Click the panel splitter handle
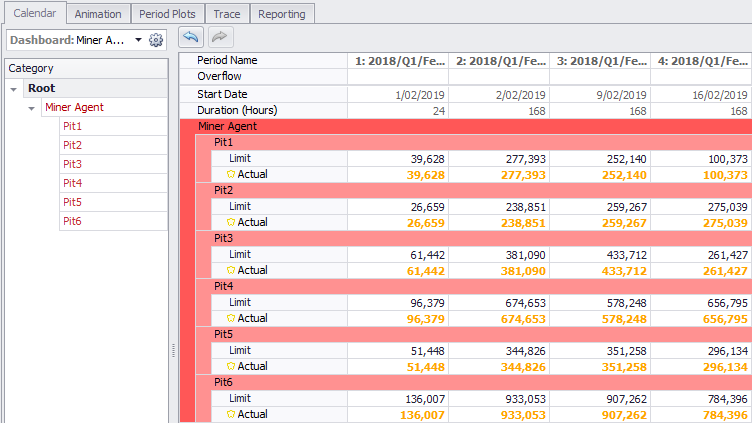The image size is (752, 423). click(x=174, y=350)
